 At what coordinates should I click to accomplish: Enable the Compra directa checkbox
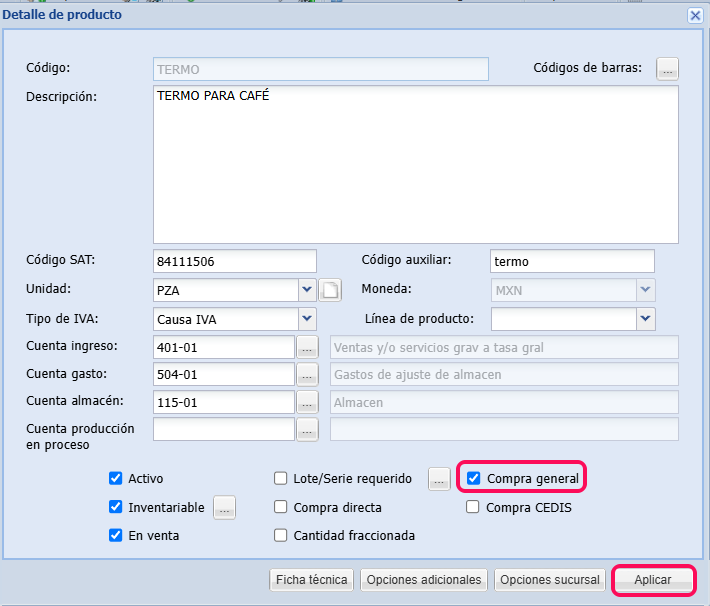click(x=281, y=507)
